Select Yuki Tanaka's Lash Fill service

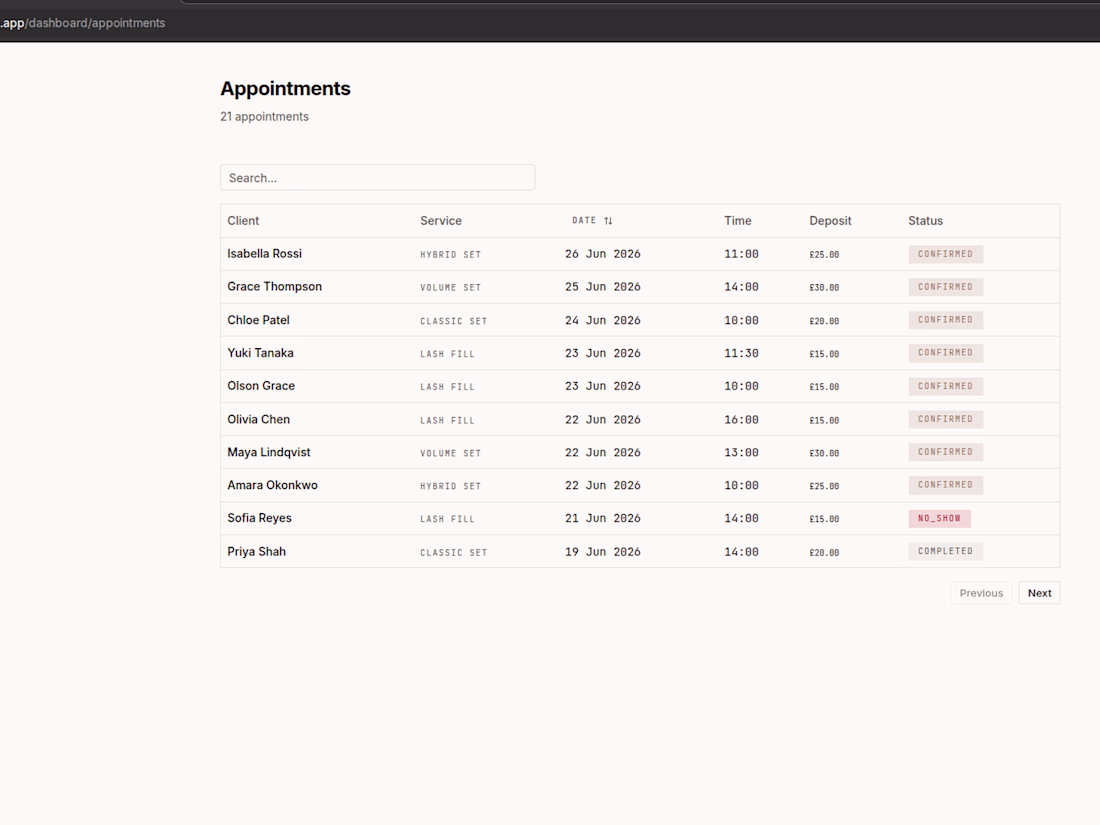tap(447, 354)
